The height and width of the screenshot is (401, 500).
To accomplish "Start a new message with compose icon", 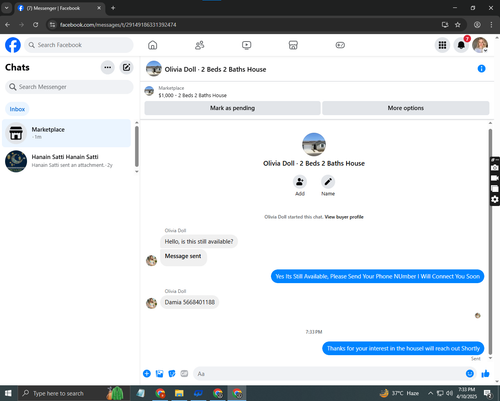I will (126, 67).
